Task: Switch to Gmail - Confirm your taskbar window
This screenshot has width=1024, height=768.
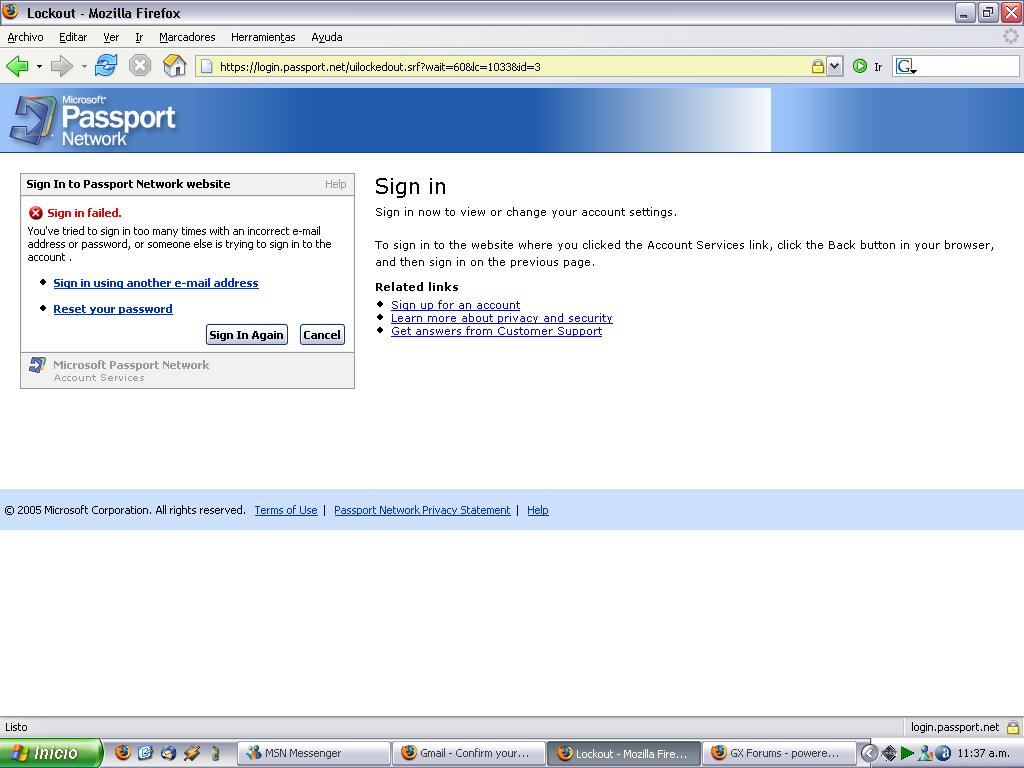Action: (468, 753)
